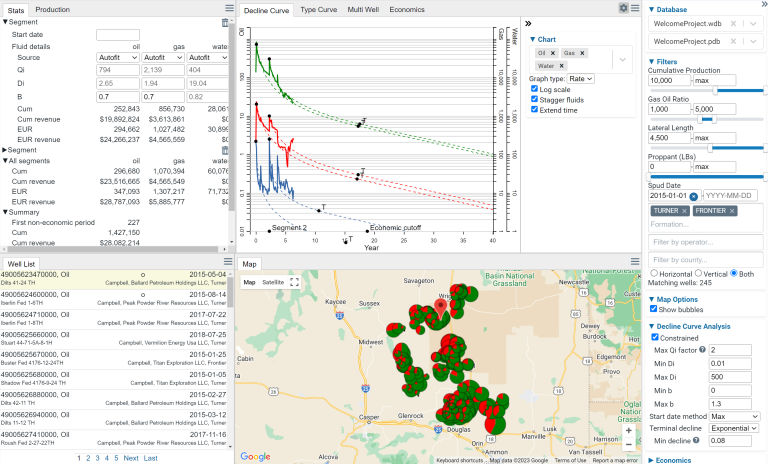Switch to the Multi Well tab
This screenshot has width=768, height=464.
tap(363, 9)
